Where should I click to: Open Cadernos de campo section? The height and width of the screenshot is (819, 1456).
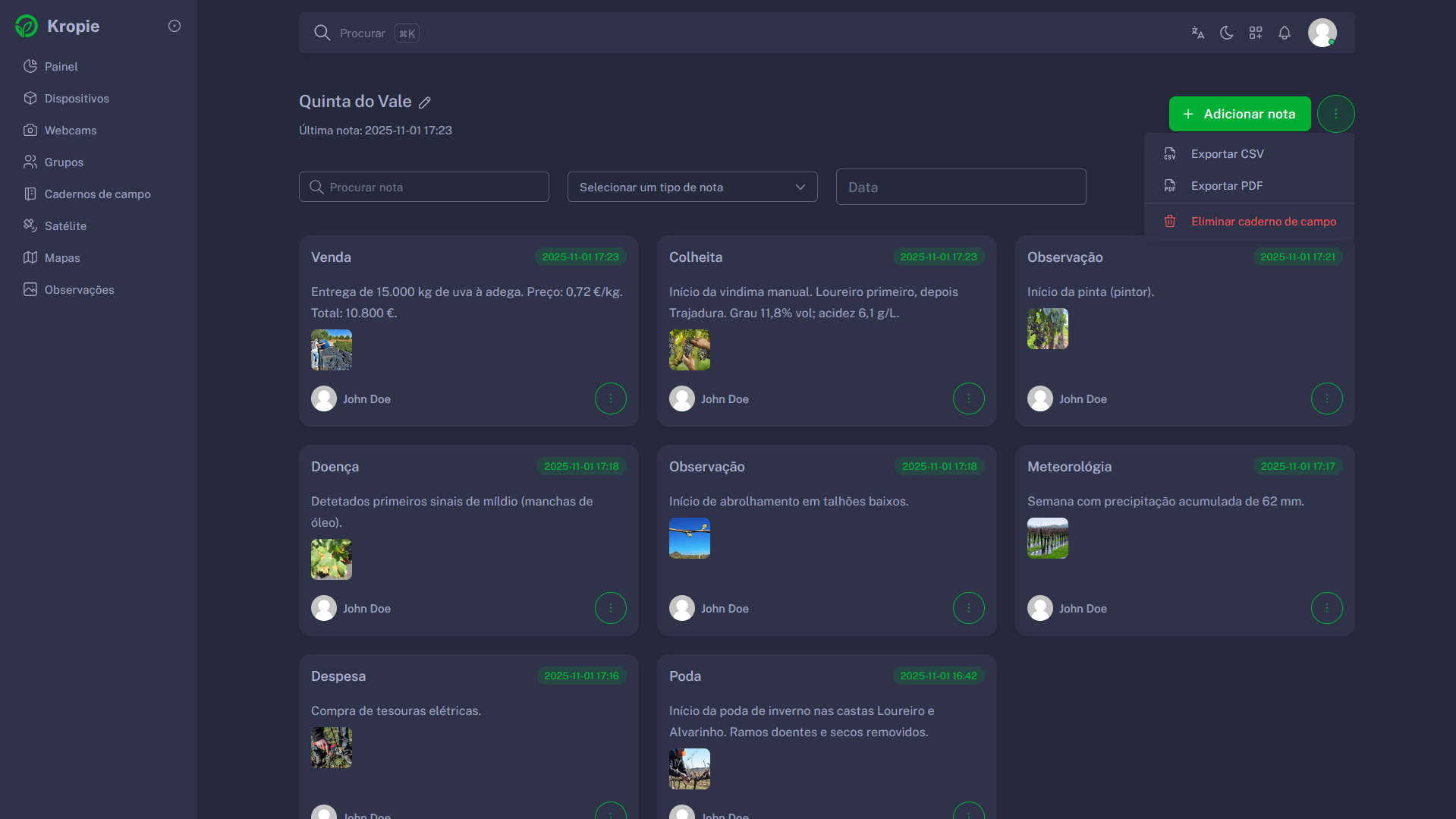(97, 194)
